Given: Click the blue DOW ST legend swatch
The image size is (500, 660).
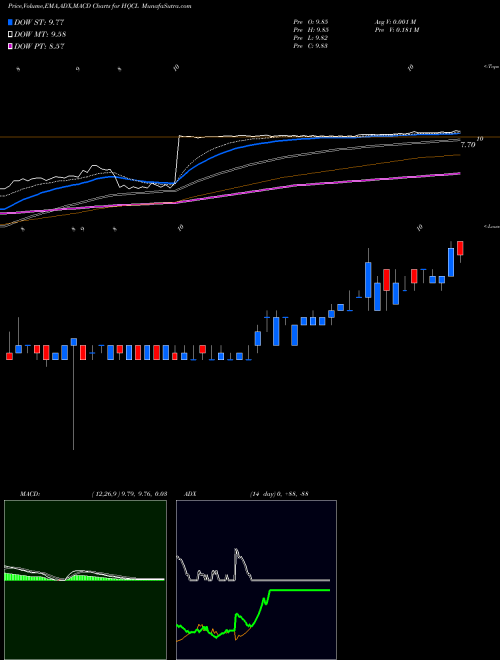Looking at the screenshot, I should point(10,22).
